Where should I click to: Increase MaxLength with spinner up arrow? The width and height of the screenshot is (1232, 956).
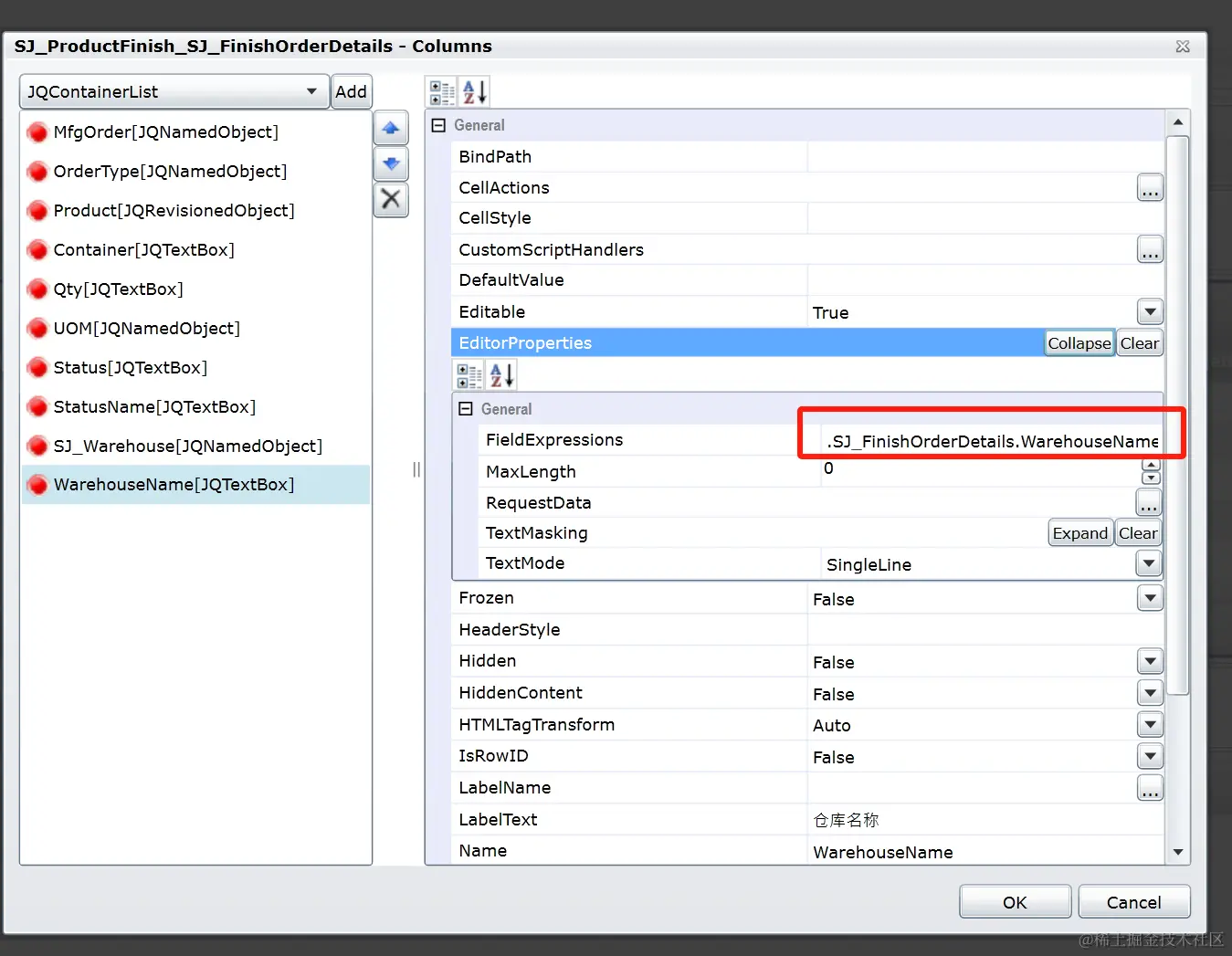pyautogui.click(x=1151, y=465)
